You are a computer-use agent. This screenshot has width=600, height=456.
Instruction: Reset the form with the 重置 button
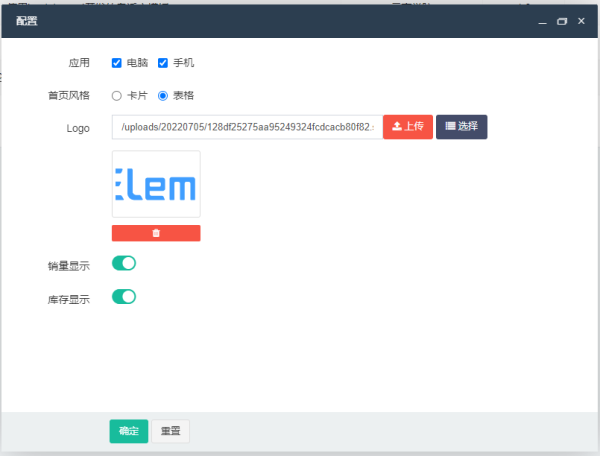pos(170,431)
